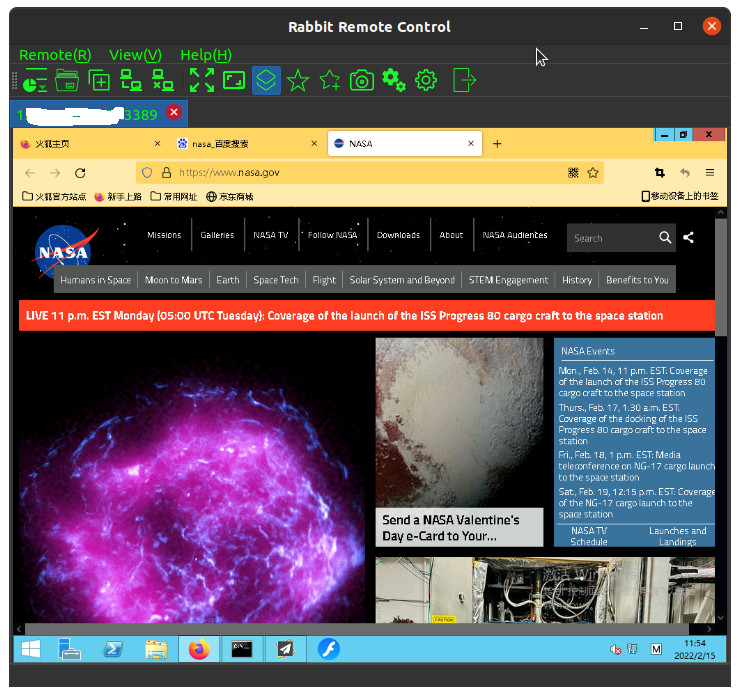Open the 京东商城 bookmark
Screen dimensions: 740x696
coord(230,196)
